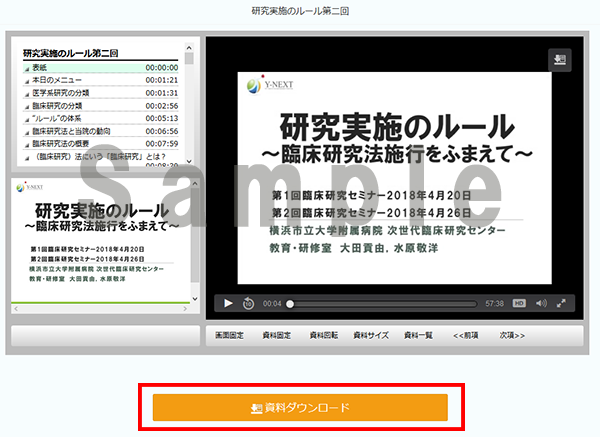
Task: Toggle 資料固定 option
Action: click(x=277, y=335)
